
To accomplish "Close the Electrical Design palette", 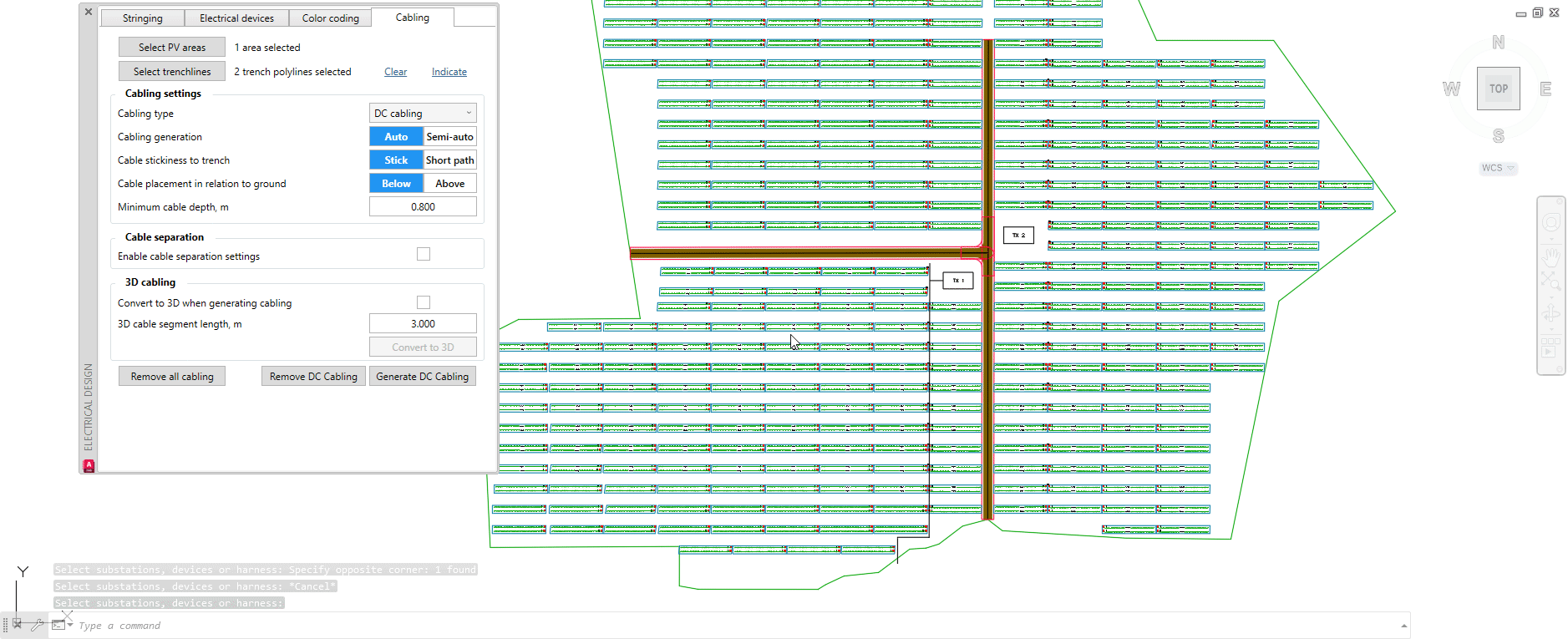I will 89,13.
